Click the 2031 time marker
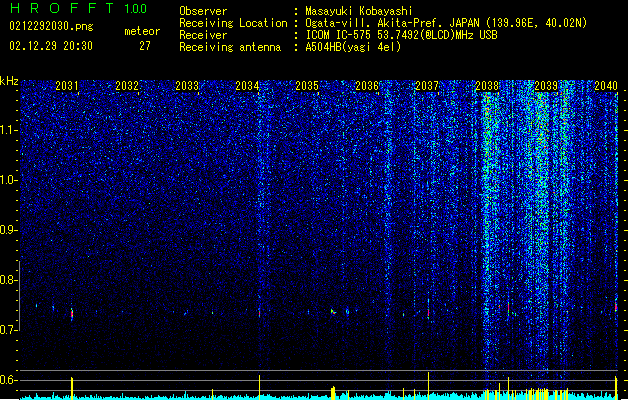The image size is (629, 400). pyautogui.click(x=67, y=86)
